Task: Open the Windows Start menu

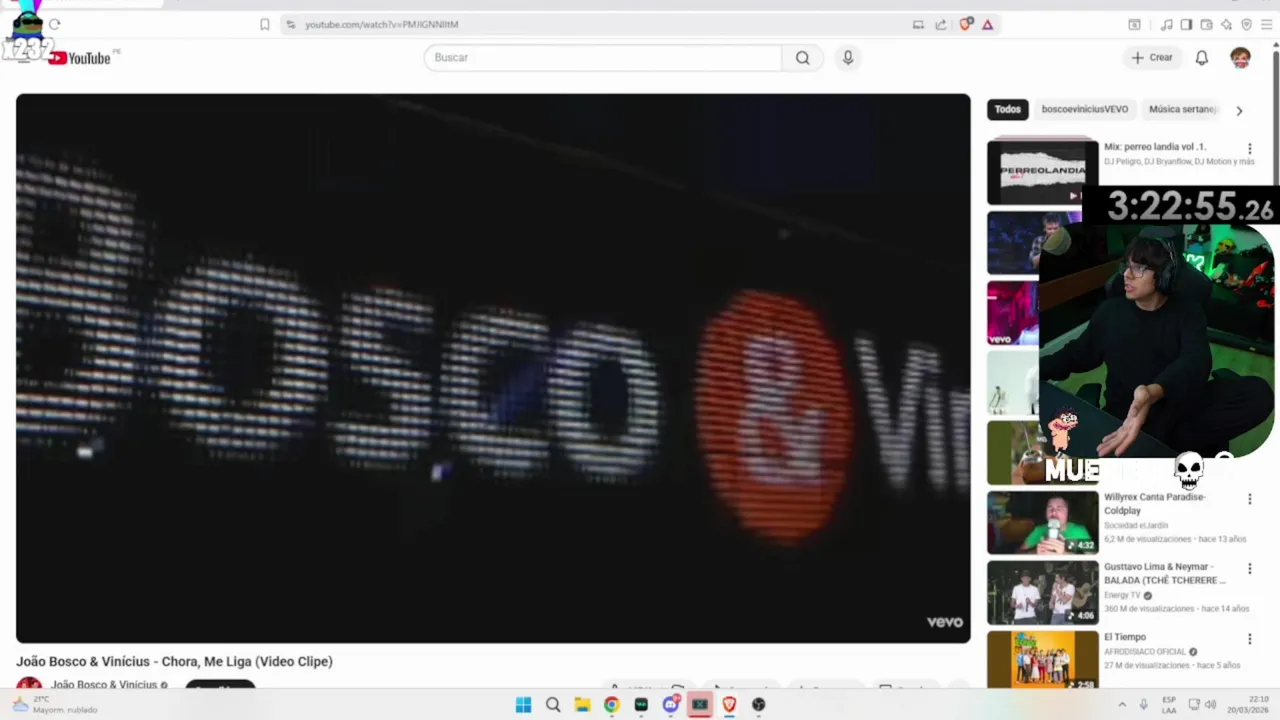Action: pos(523,705)
